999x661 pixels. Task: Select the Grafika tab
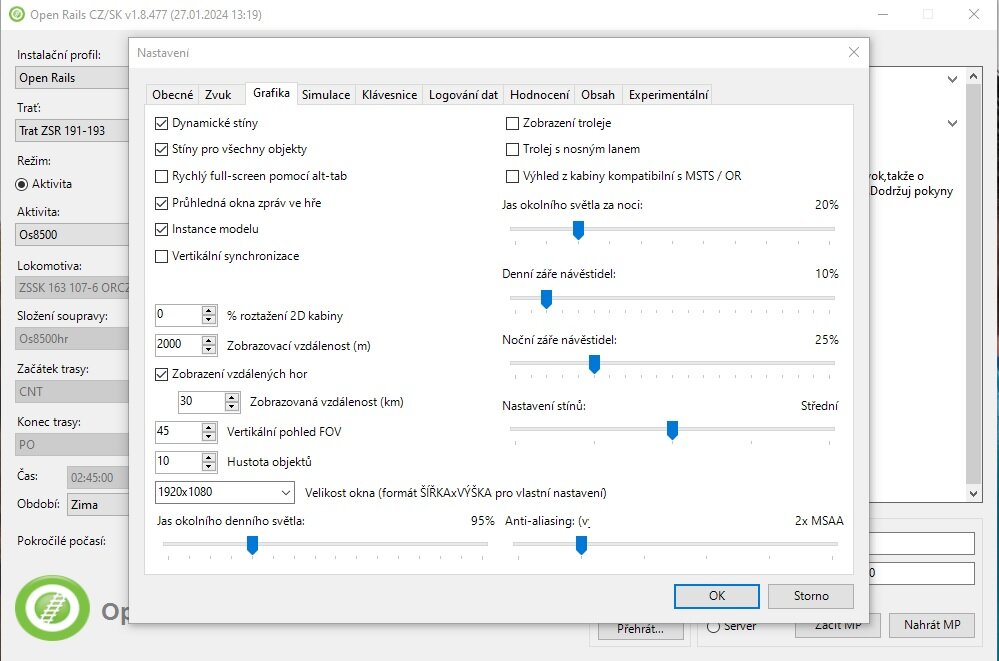pyautogui.click(x=271, y=93)
